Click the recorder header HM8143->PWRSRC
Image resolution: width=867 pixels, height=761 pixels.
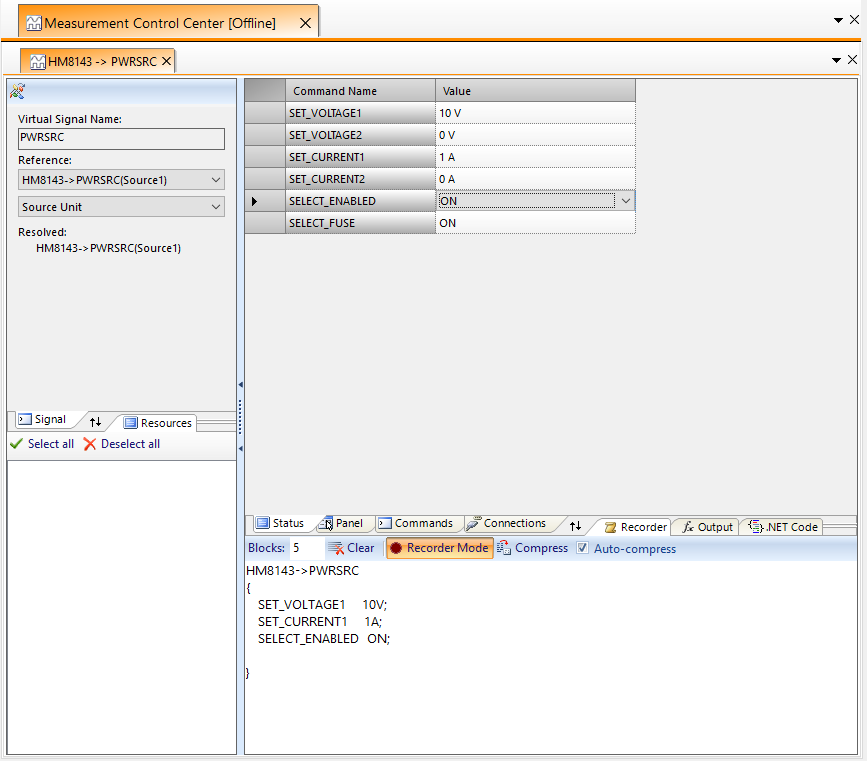[x=302, y=570]
